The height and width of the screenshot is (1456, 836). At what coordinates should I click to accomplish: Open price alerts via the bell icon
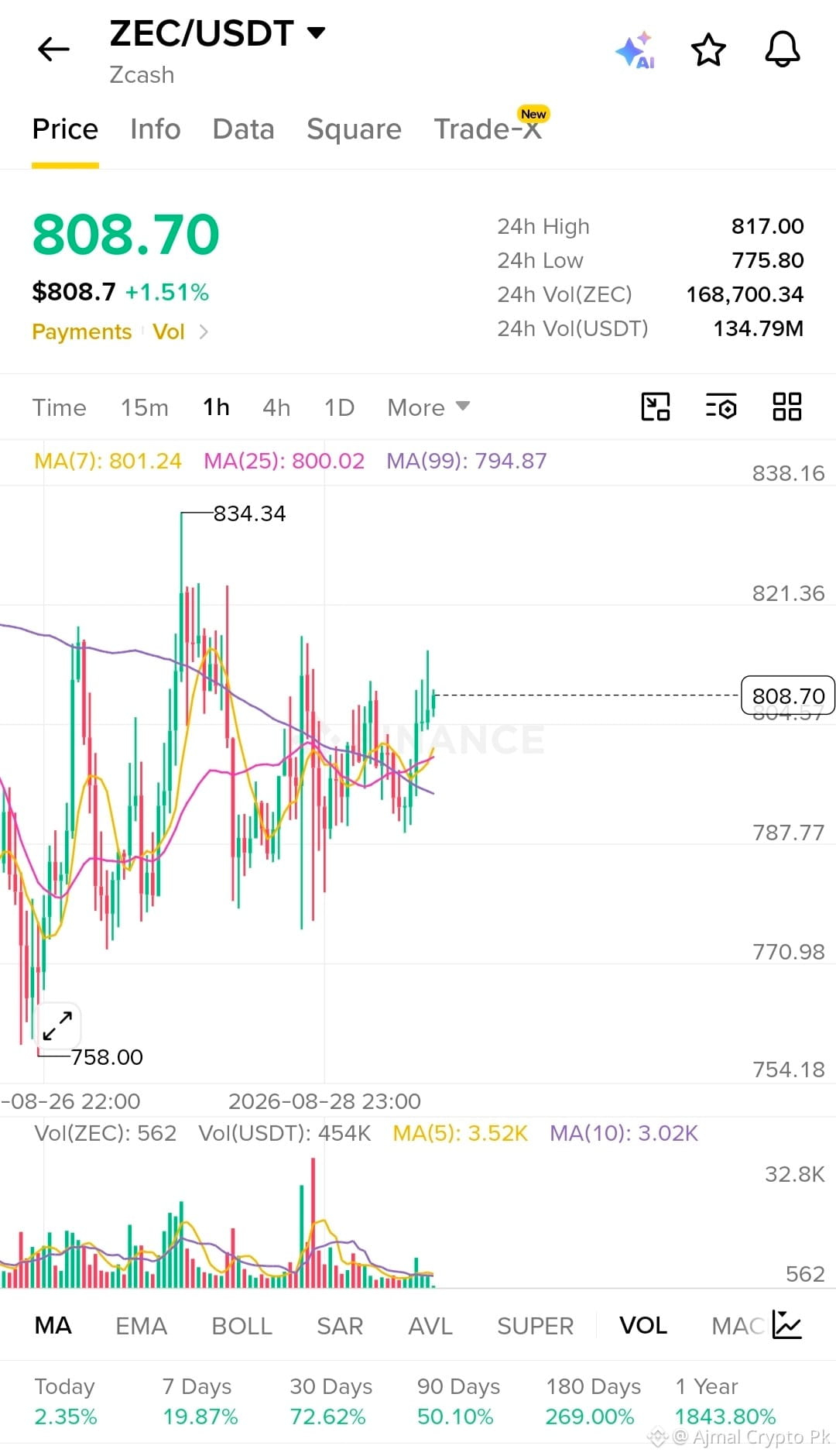[x=783, y=50]
